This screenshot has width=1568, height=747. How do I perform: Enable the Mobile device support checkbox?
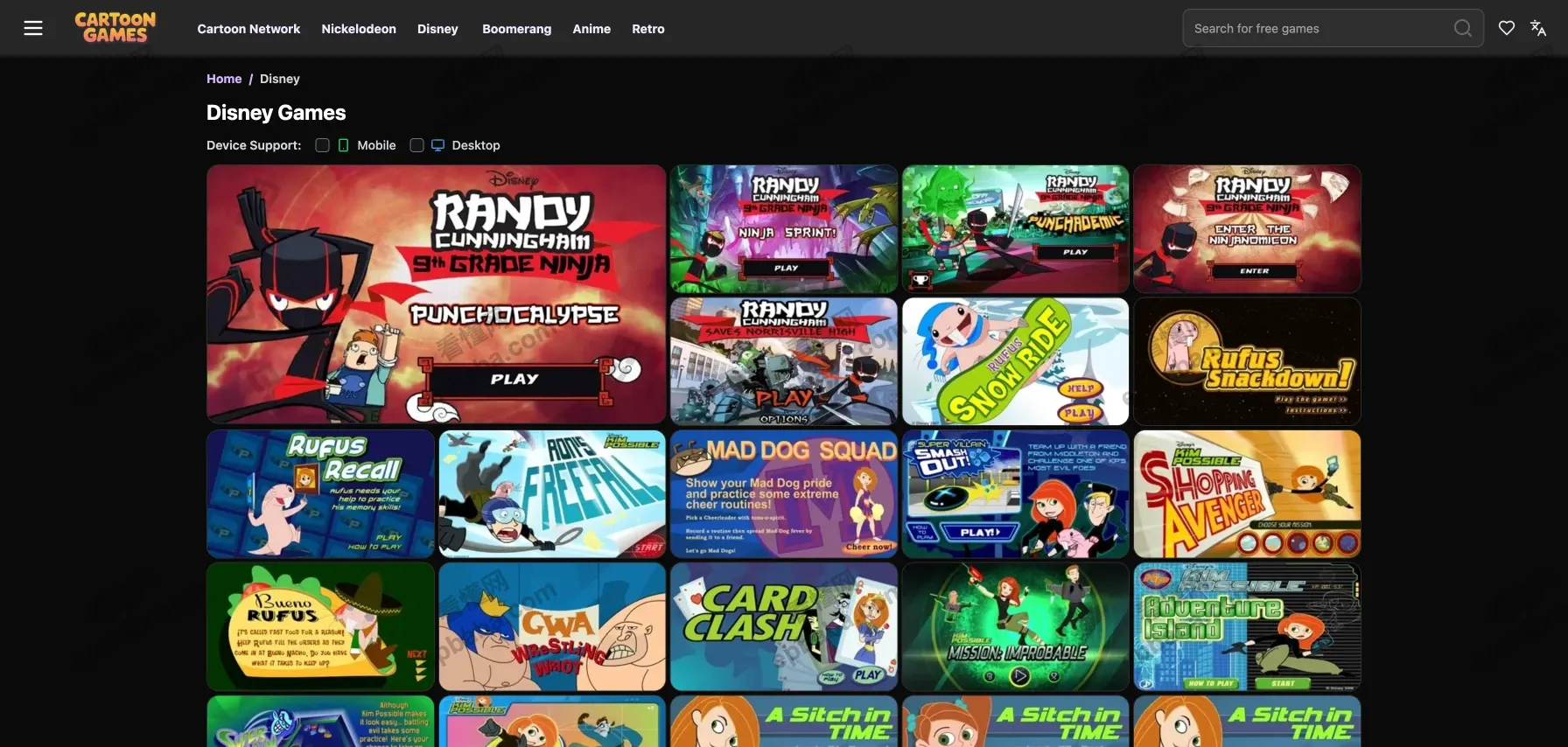322,145
